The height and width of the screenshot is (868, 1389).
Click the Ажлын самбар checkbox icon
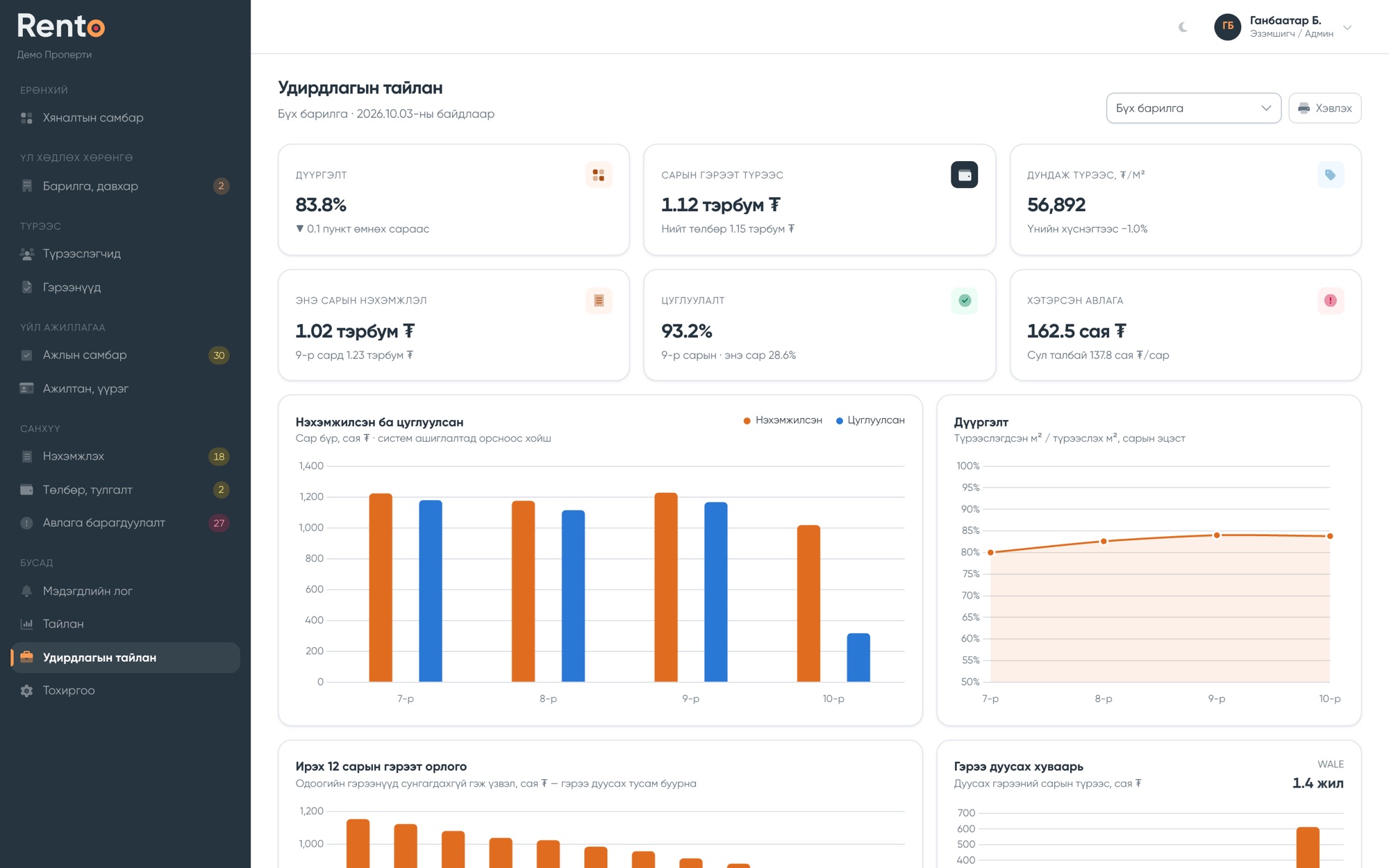26,356
